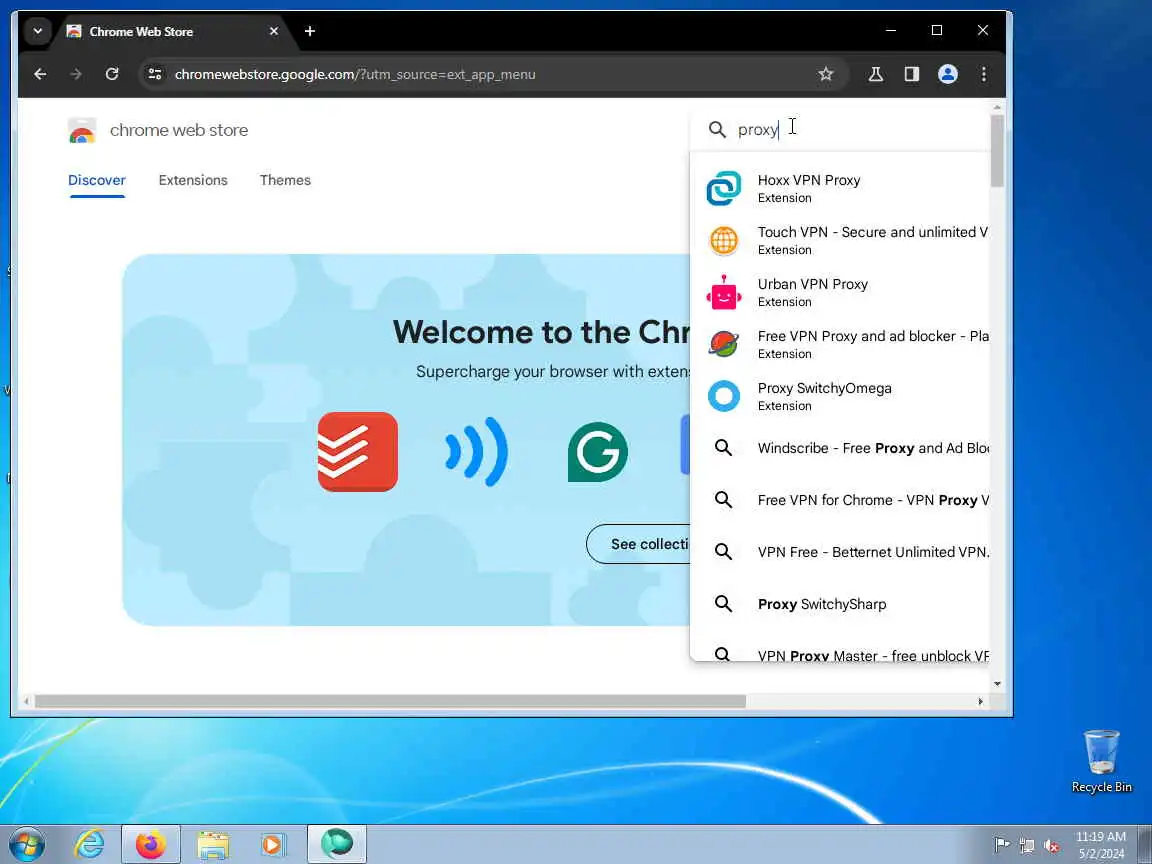The height and width of the screenshot is (864, 1152).
Task: Open the Windows Start menu
Action: (x=27, y=845)
